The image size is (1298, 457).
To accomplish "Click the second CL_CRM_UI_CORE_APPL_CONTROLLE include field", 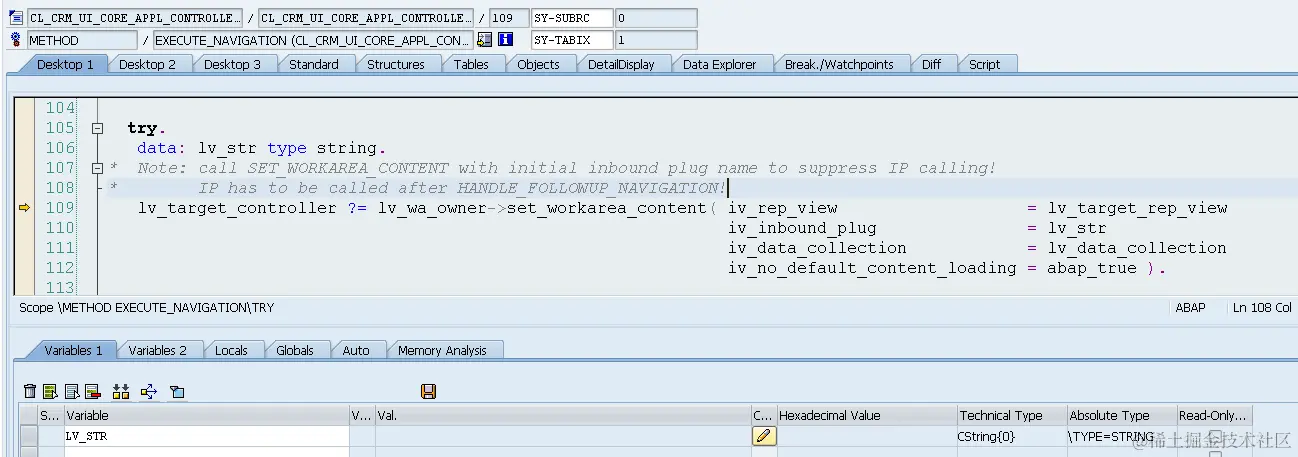I will [365, 18].
